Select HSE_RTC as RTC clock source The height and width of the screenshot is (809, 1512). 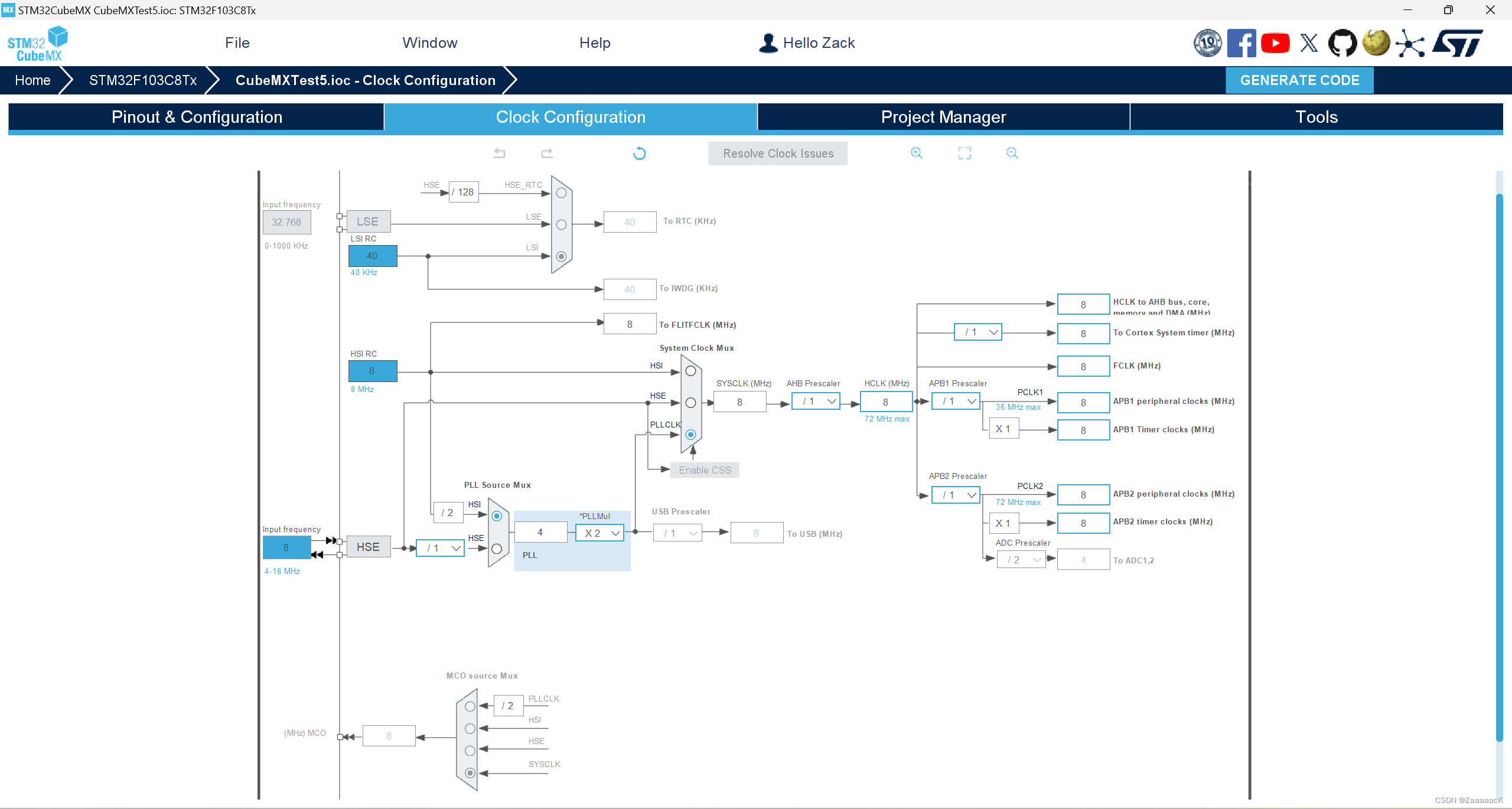click(561, 193)
